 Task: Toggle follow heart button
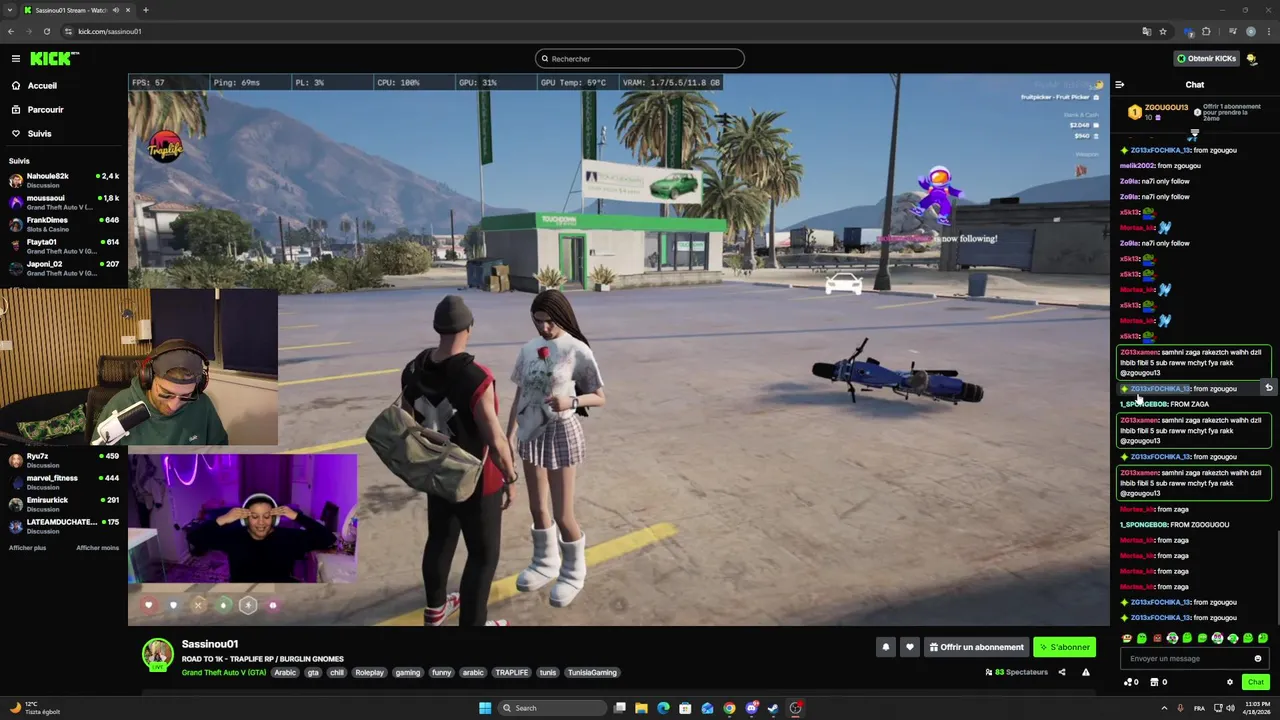(x=909, y=647)
